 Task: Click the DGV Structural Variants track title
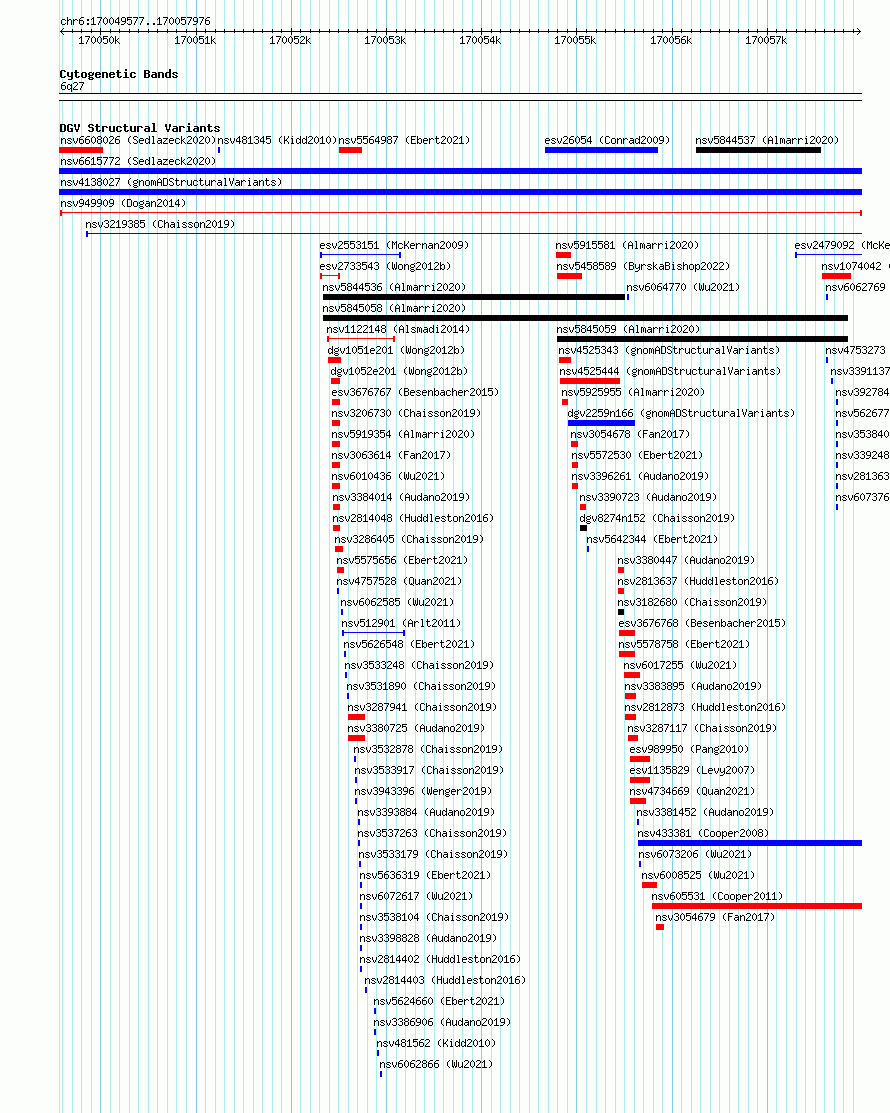pyautogui.click(x=140, y=128)
